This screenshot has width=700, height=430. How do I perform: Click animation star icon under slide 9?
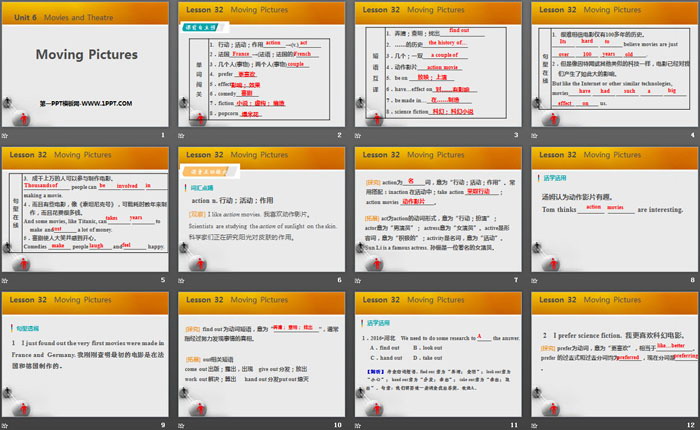(5, 426)
